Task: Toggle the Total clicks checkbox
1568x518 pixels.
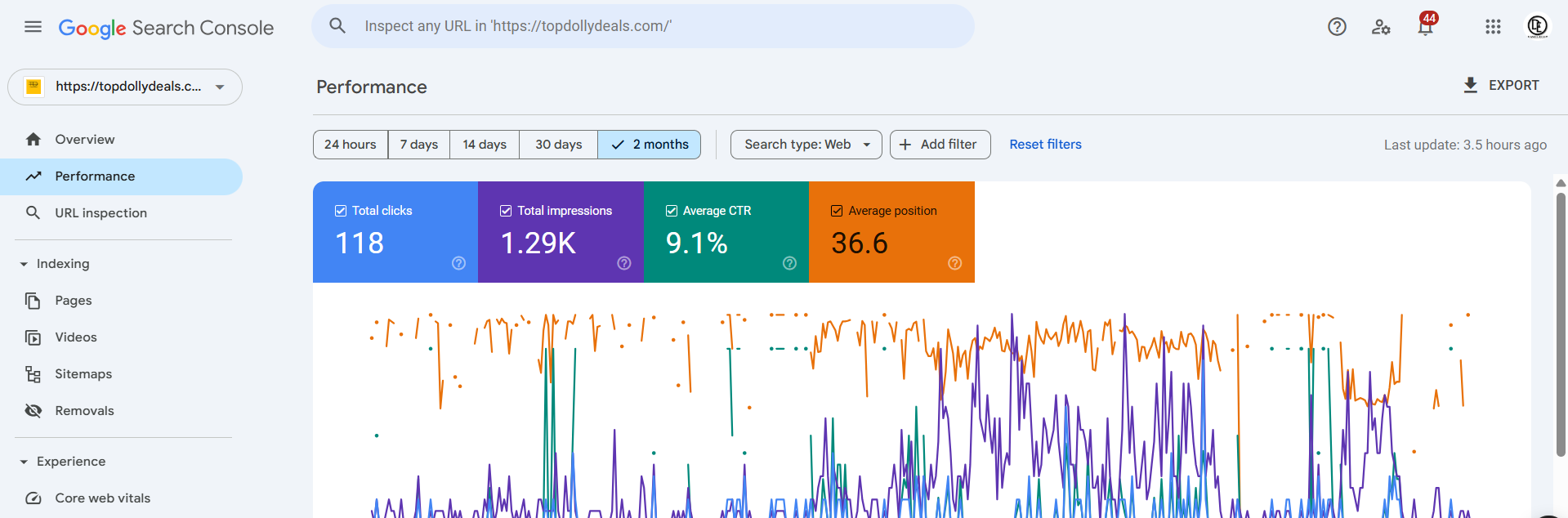Action: tap(341, 211)
